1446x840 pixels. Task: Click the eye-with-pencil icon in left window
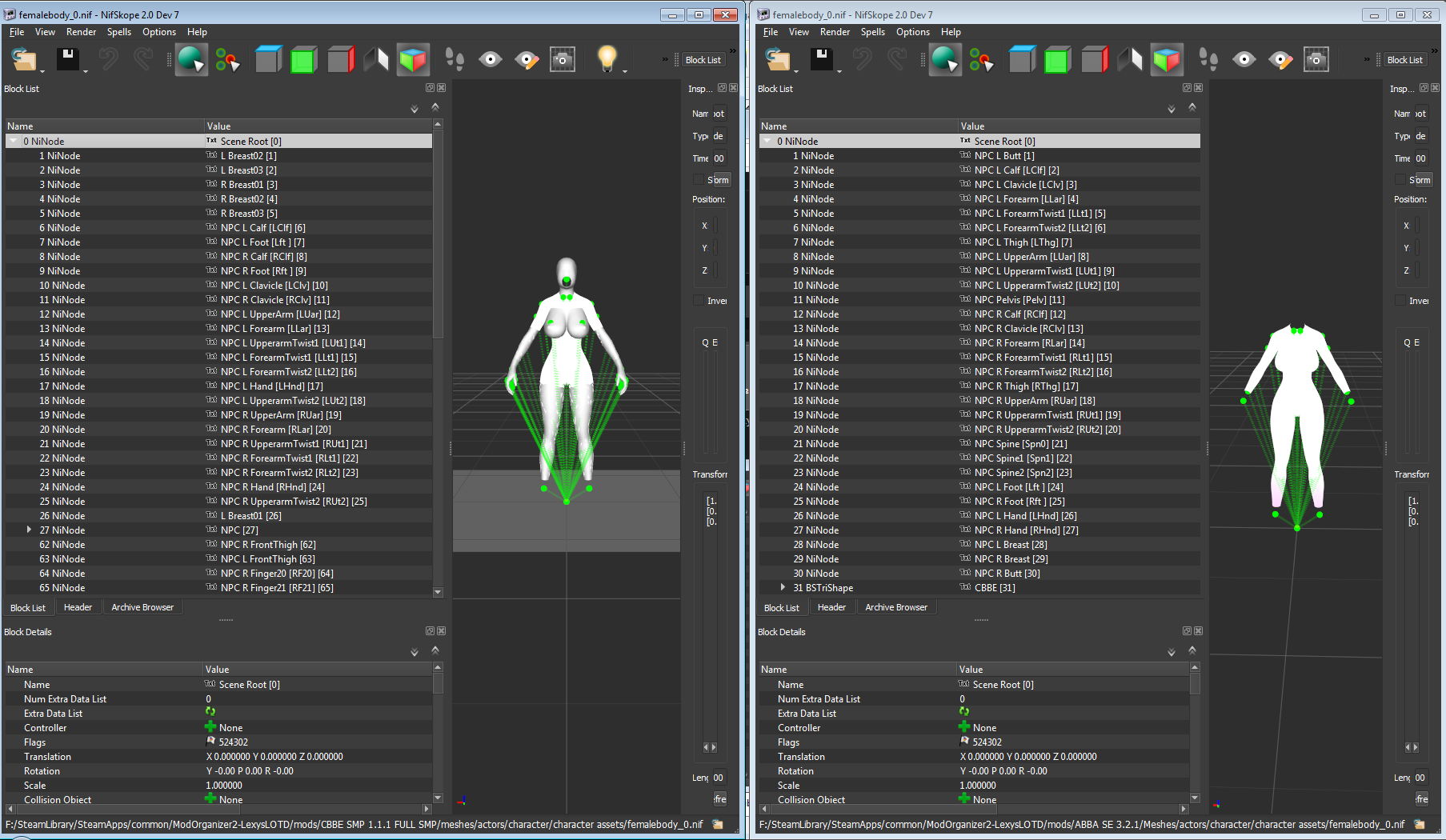pos(527,60)
